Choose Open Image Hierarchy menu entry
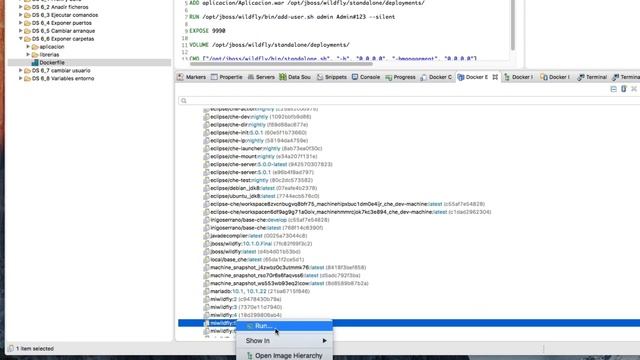Screen dimensions: 640x360 284,356
